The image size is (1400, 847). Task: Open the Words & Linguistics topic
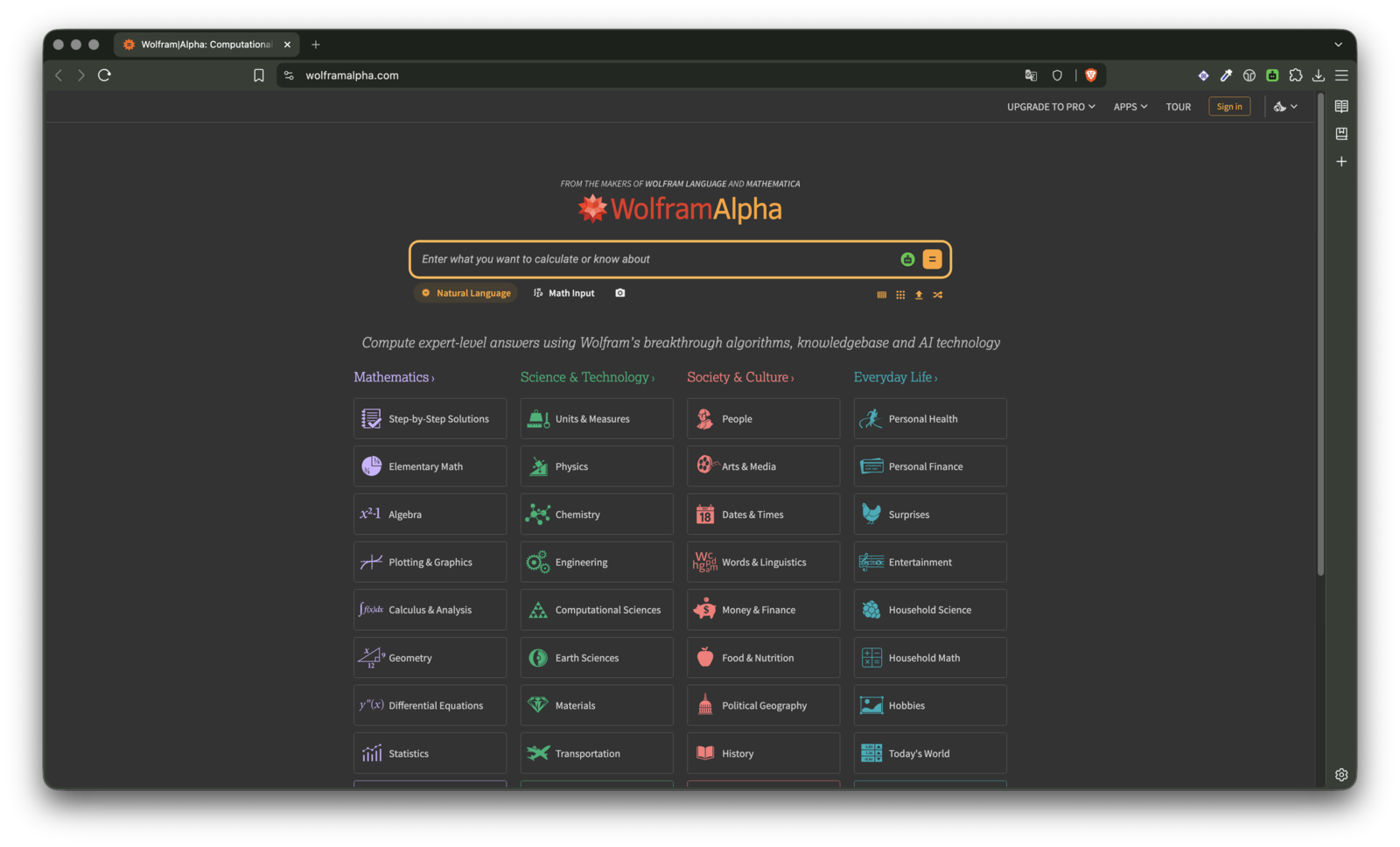763,562
